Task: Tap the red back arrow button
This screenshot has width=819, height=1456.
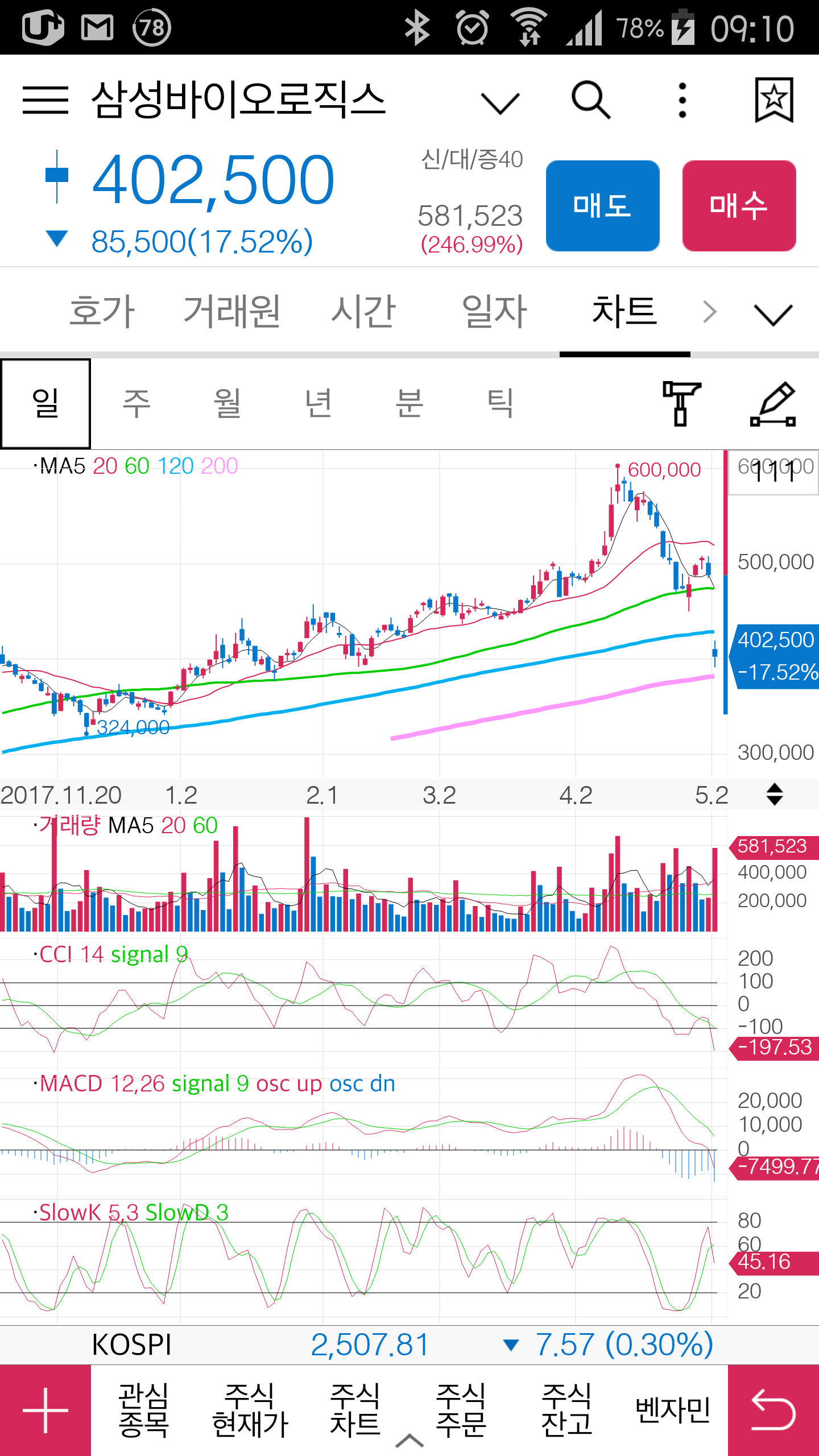Action: 773,1410
